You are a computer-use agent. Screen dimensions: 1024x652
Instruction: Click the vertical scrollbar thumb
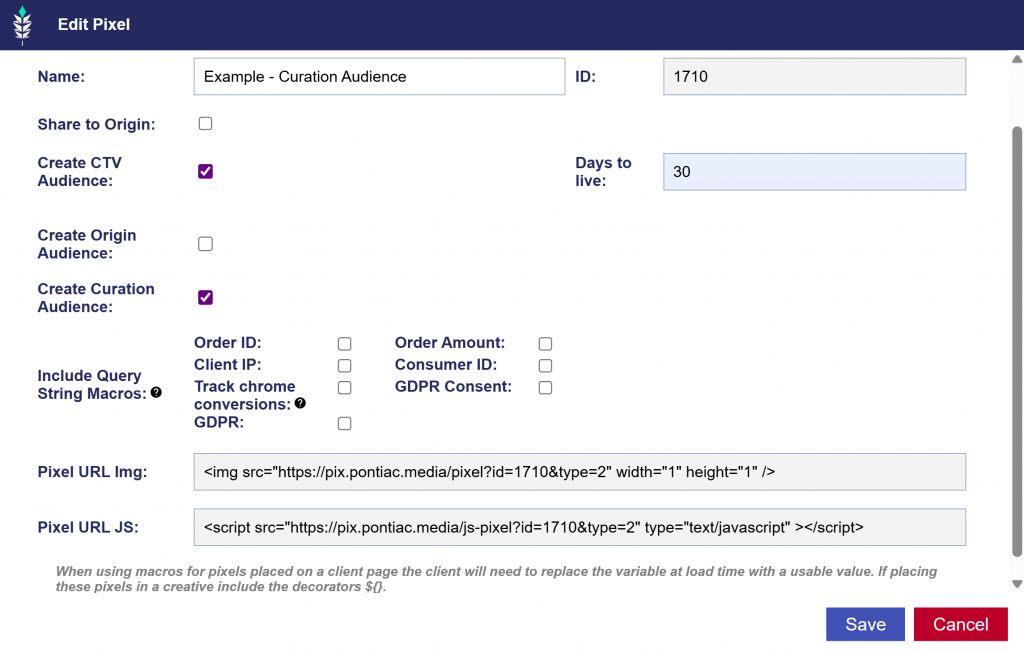point(1017,340)
